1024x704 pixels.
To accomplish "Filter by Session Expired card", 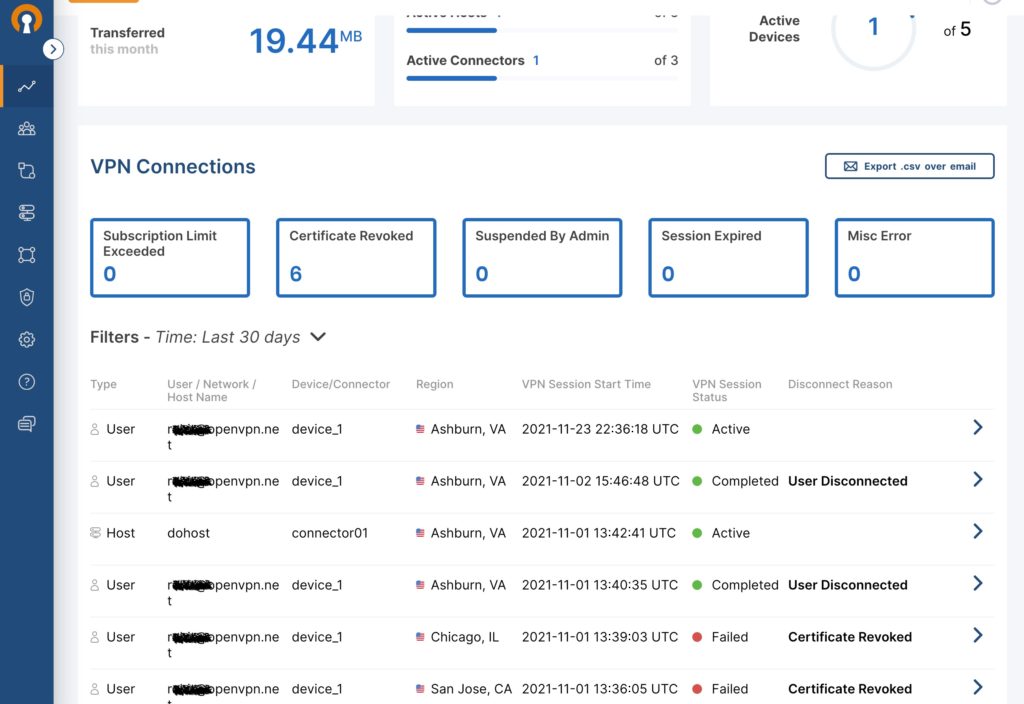I will coord(728,258).
